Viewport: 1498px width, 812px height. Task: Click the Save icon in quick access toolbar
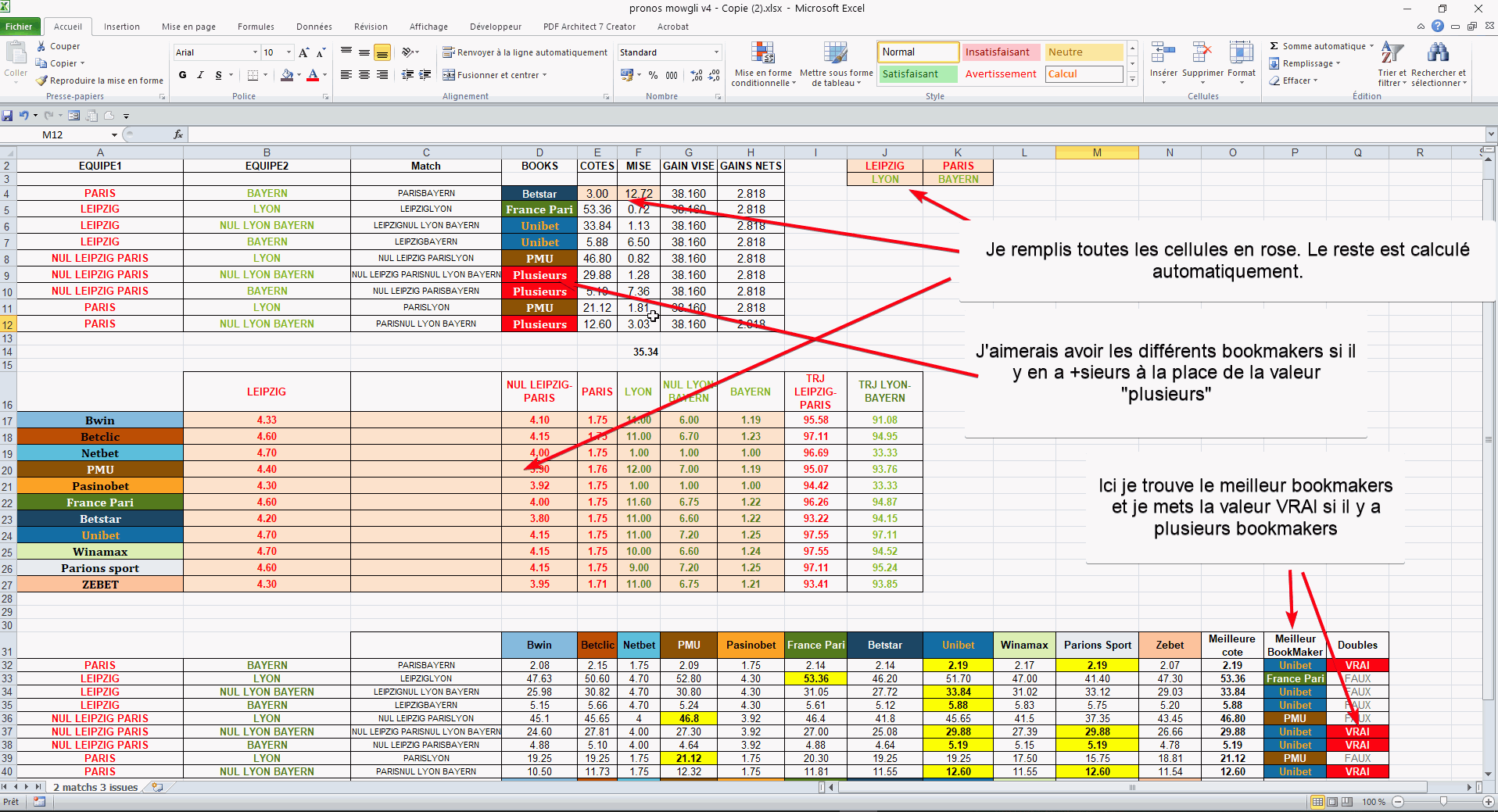pyautogui.click(x=7, y=116)
